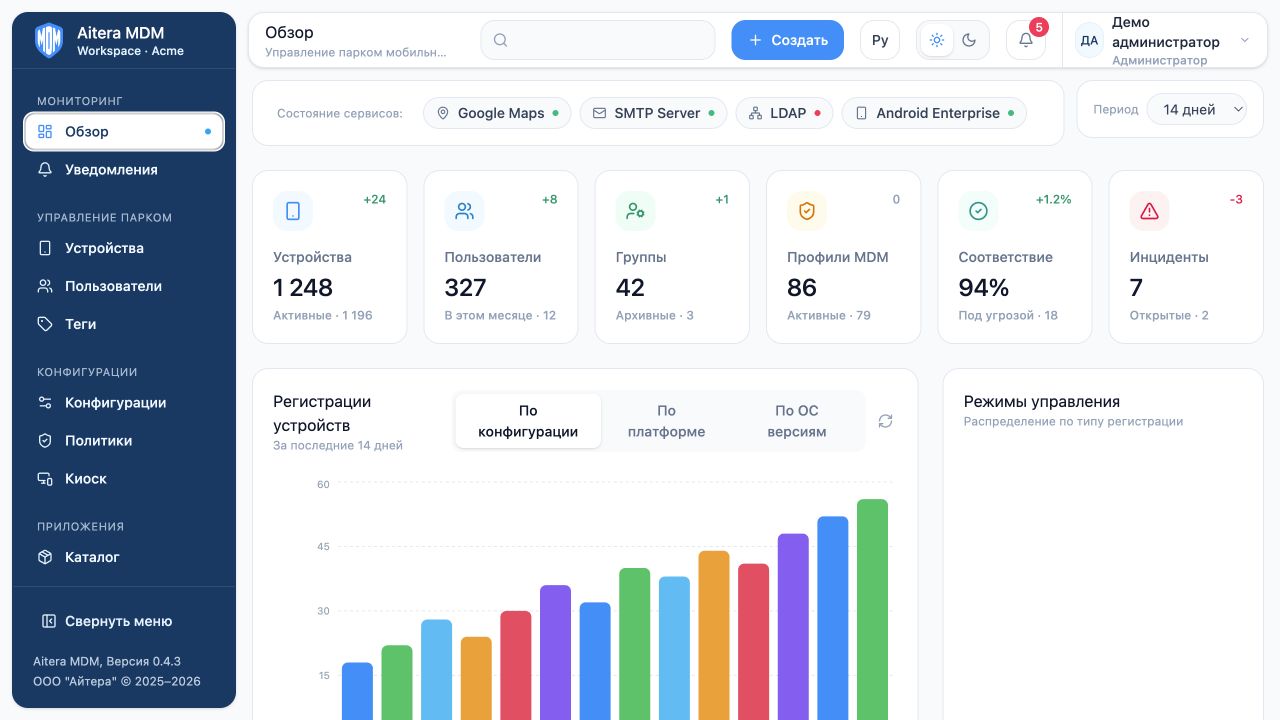Click the Состояние сервисов label

[x=340, y=113]
